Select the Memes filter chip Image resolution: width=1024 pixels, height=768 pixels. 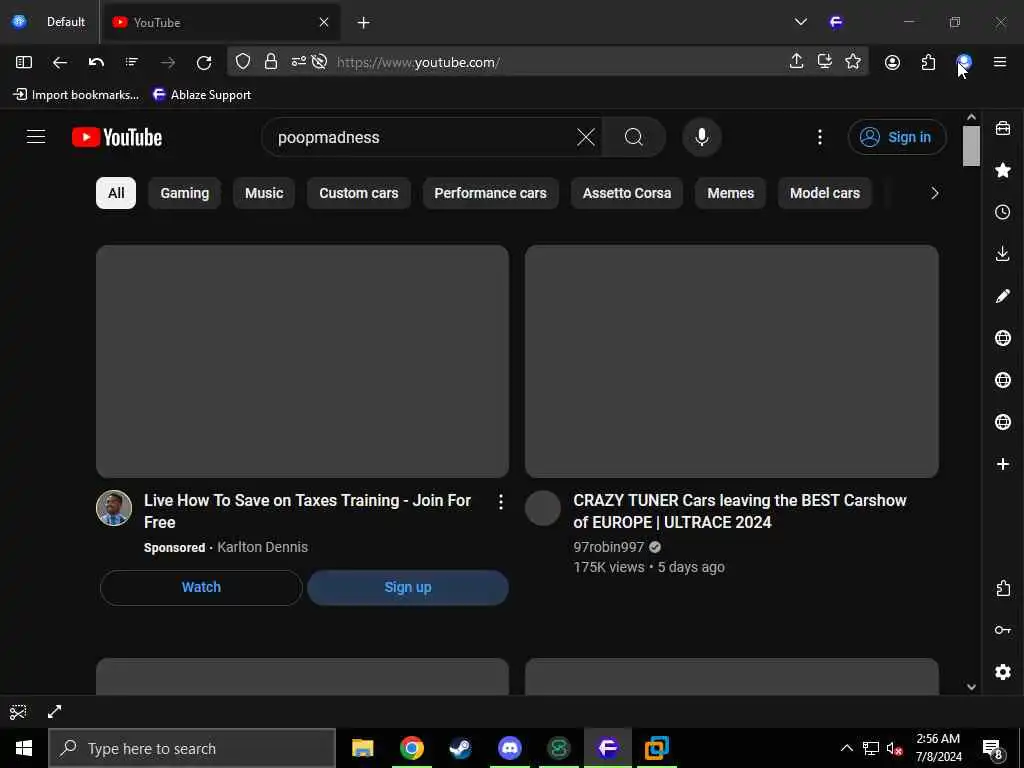click(730, 193)
